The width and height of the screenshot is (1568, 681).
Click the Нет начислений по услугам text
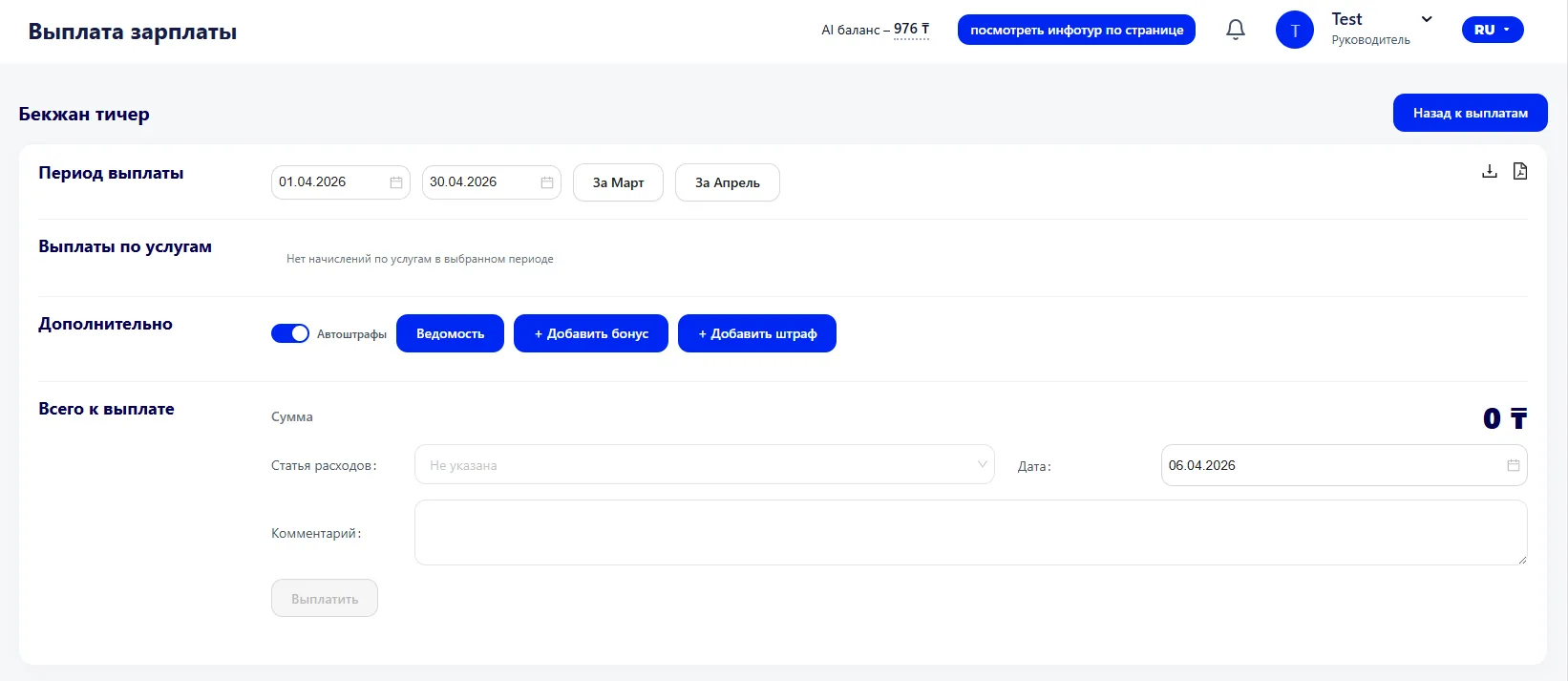coord(420,259)
